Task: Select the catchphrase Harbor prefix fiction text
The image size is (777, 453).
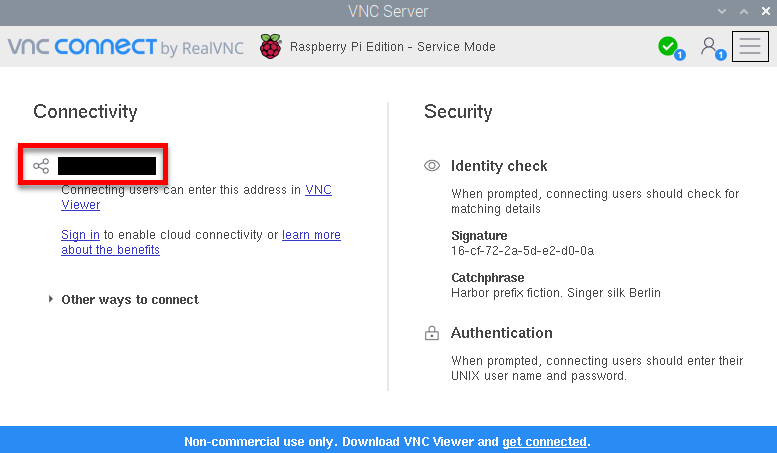Action: pyautogui.click(x=555, y=293)
